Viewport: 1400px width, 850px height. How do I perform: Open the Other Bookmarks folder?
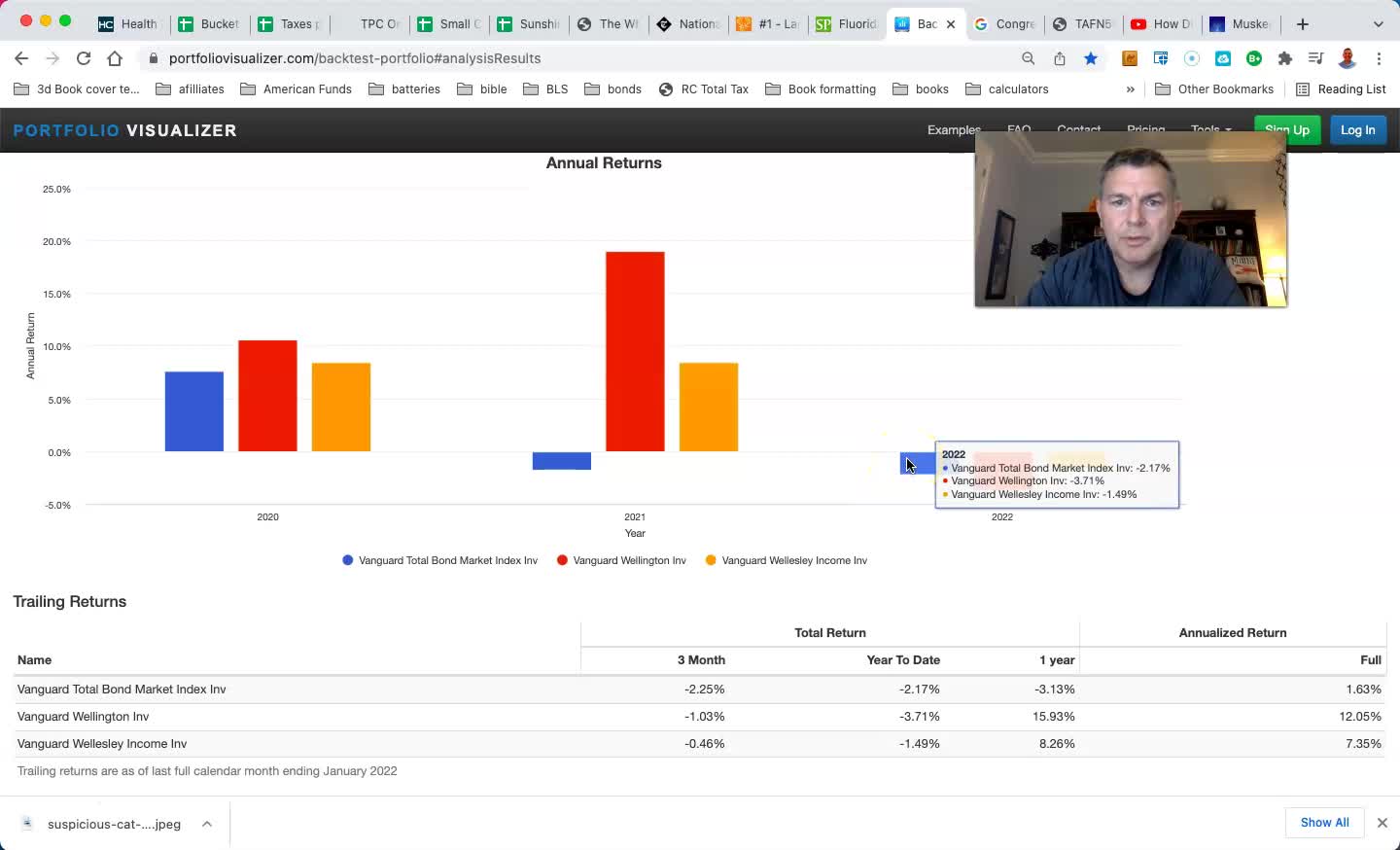coord(1214,89)
